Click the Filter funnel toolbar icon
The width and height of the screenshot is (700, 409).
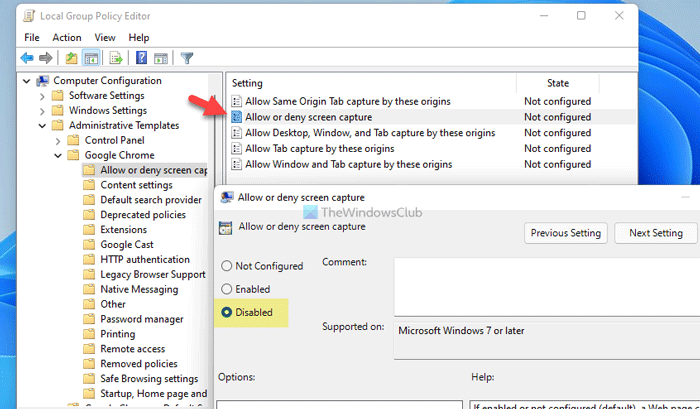pos(187,58)
